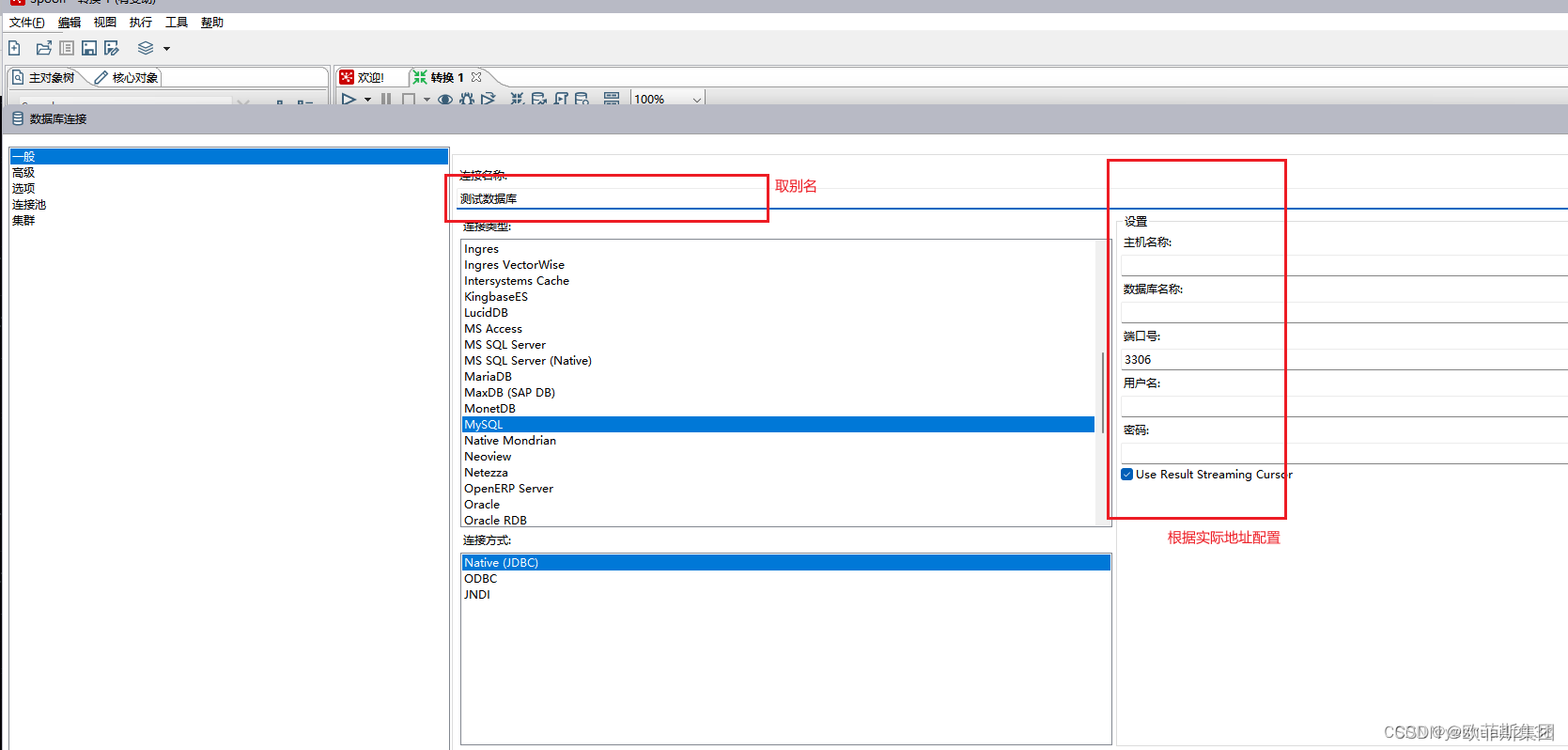Screen dimensions: 1568x750
Task: Open the explore repository icon
Action: (x=67, y=48)
